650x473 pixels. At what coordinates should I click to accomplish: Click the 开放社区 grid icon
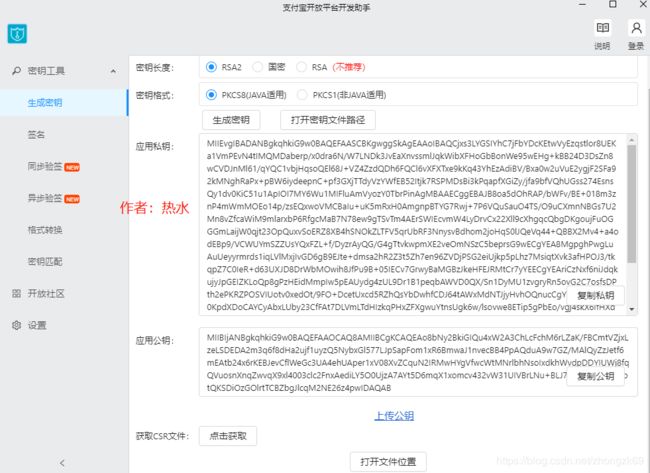17,294
